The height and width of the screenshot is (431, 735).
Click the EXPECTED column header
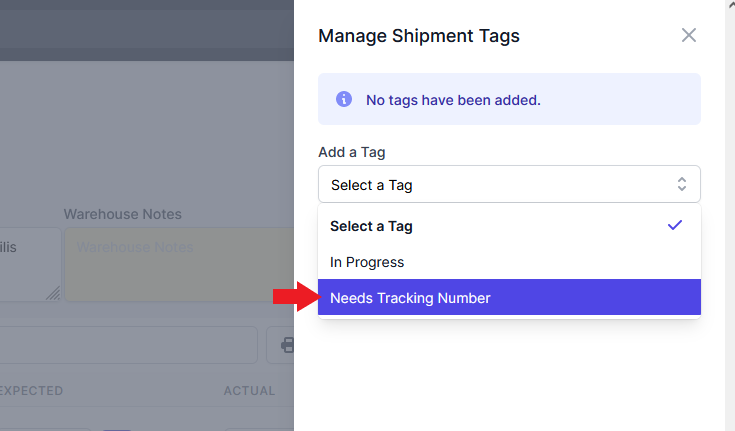(31, 391)
